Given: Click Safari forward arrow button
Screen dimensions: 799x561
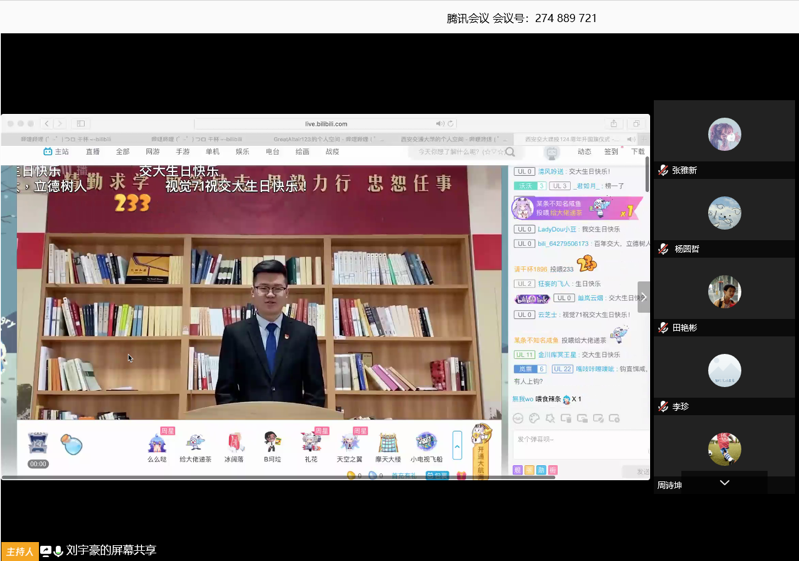Looking at the screenshot, I should click(x=60, y=123).
